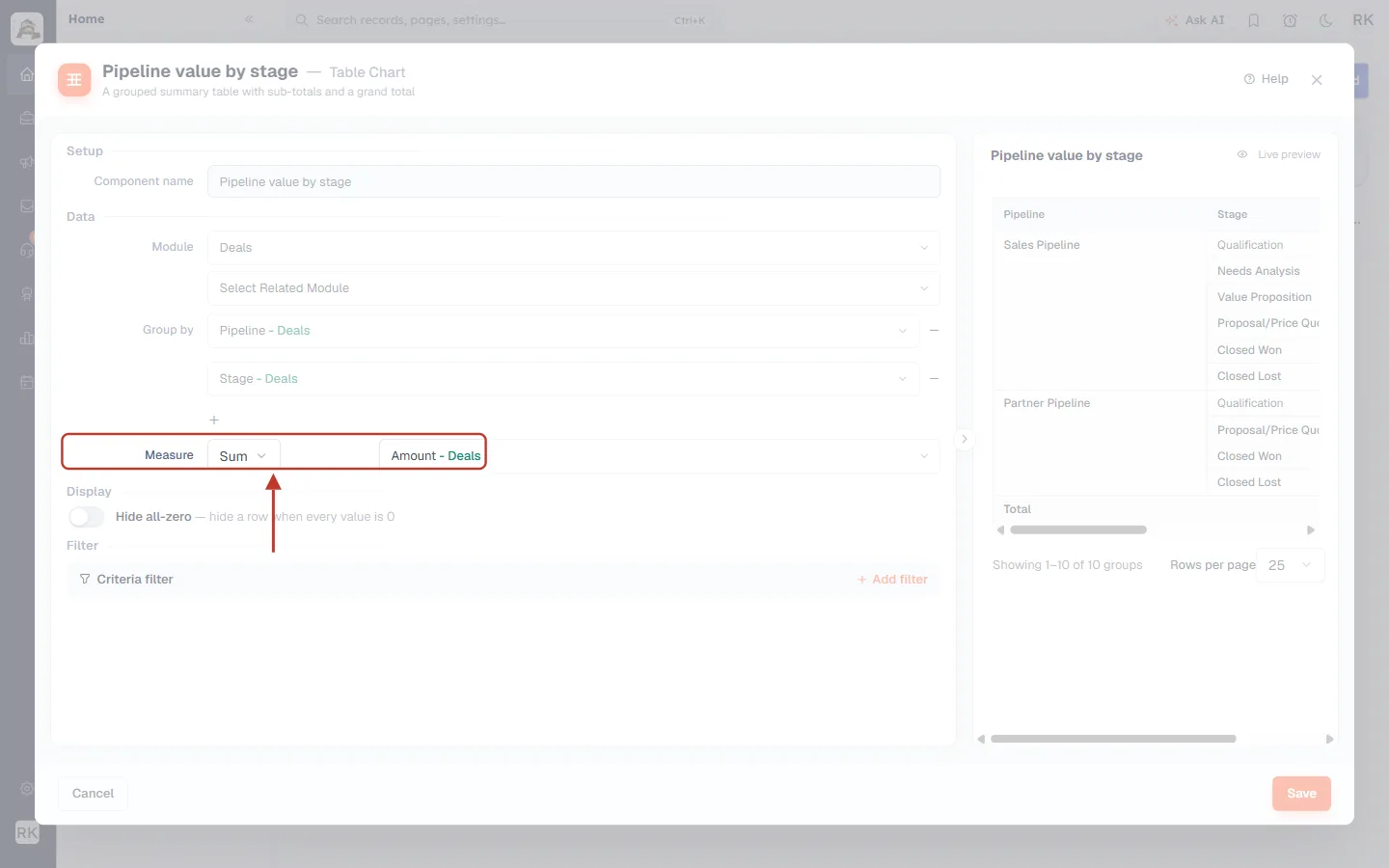This screenshot has height=868, width=1389.
Task: Click the Cancel button
Action: click(93, 794)
